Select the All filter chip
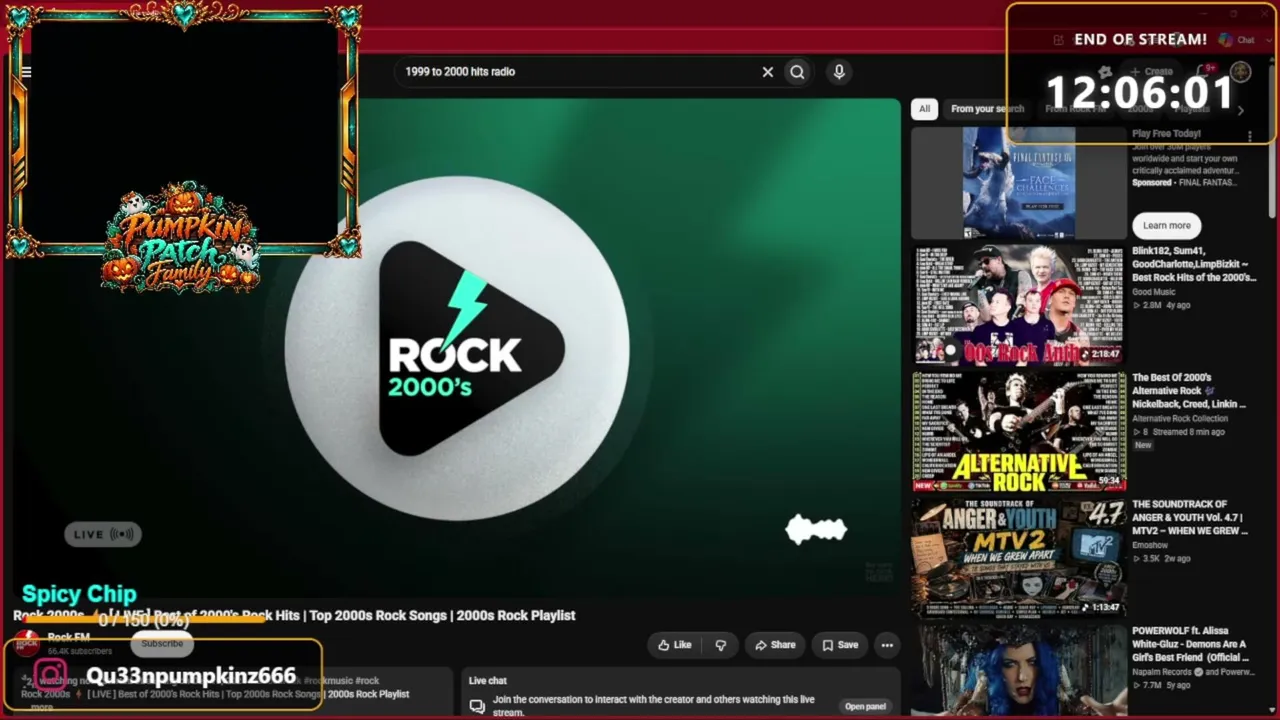Screen dimensions: 1280x720 coord(924,109)
